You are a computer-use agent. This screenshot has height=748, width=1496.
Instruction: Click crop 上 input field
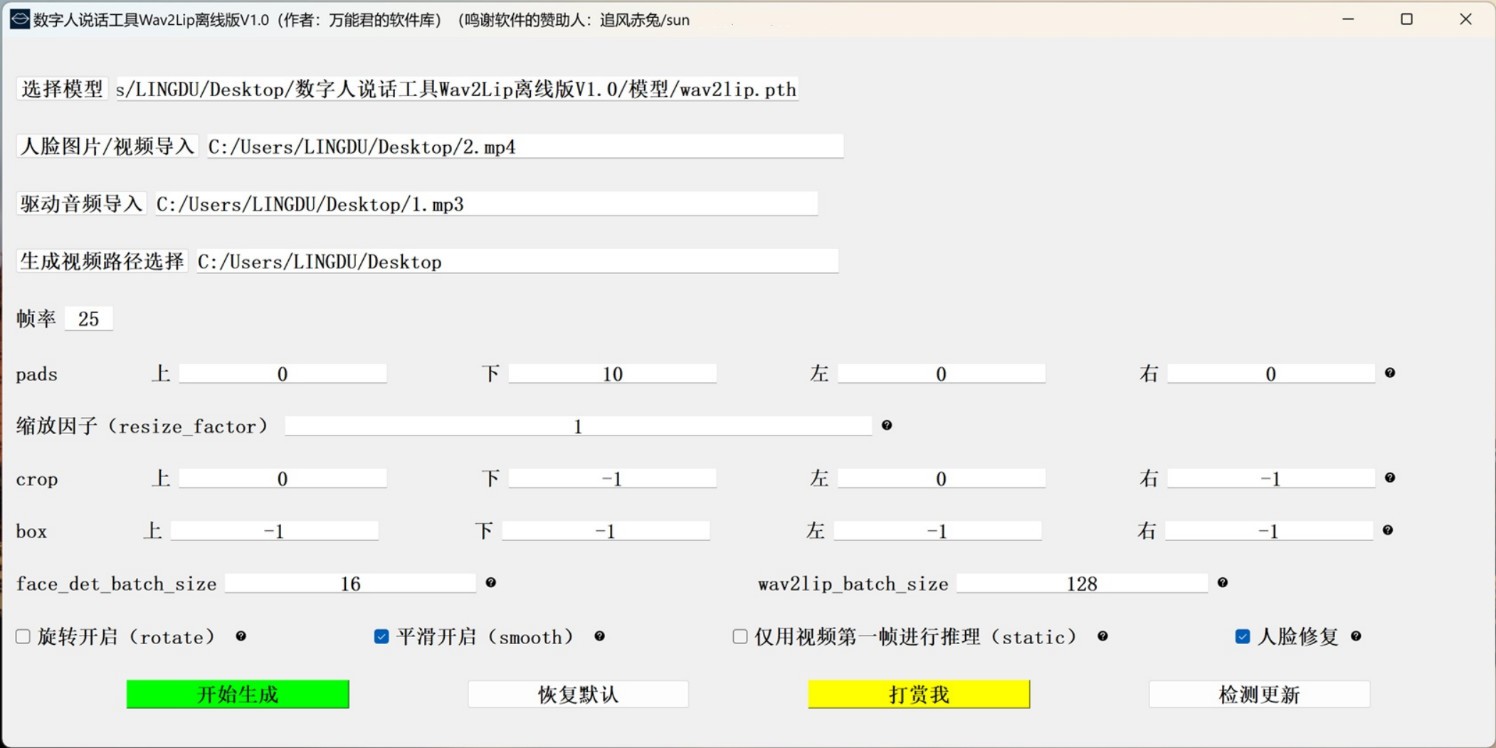click(283, 479)
